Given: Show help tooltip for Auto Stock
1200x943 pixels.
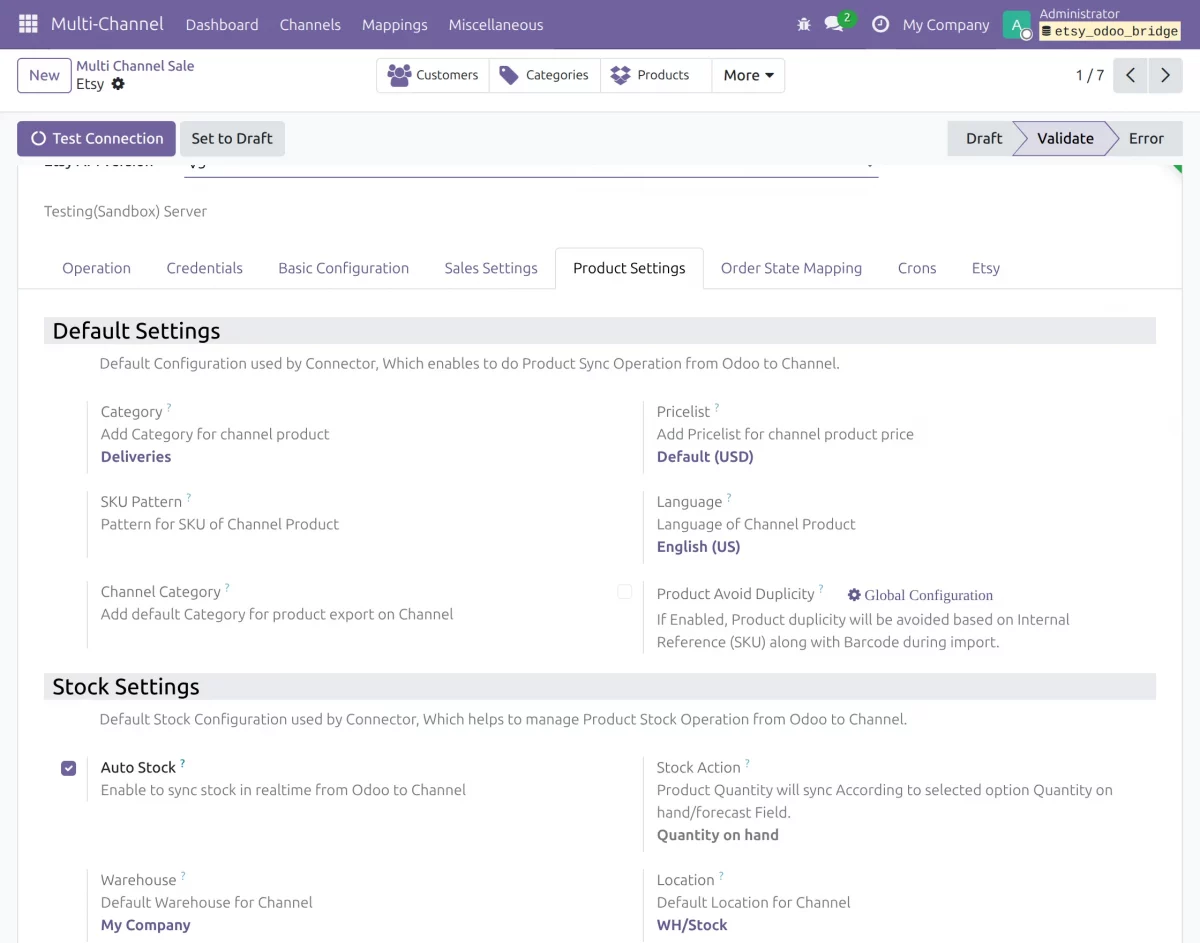Looking at the screenshot, I should (x=183, y=764).
